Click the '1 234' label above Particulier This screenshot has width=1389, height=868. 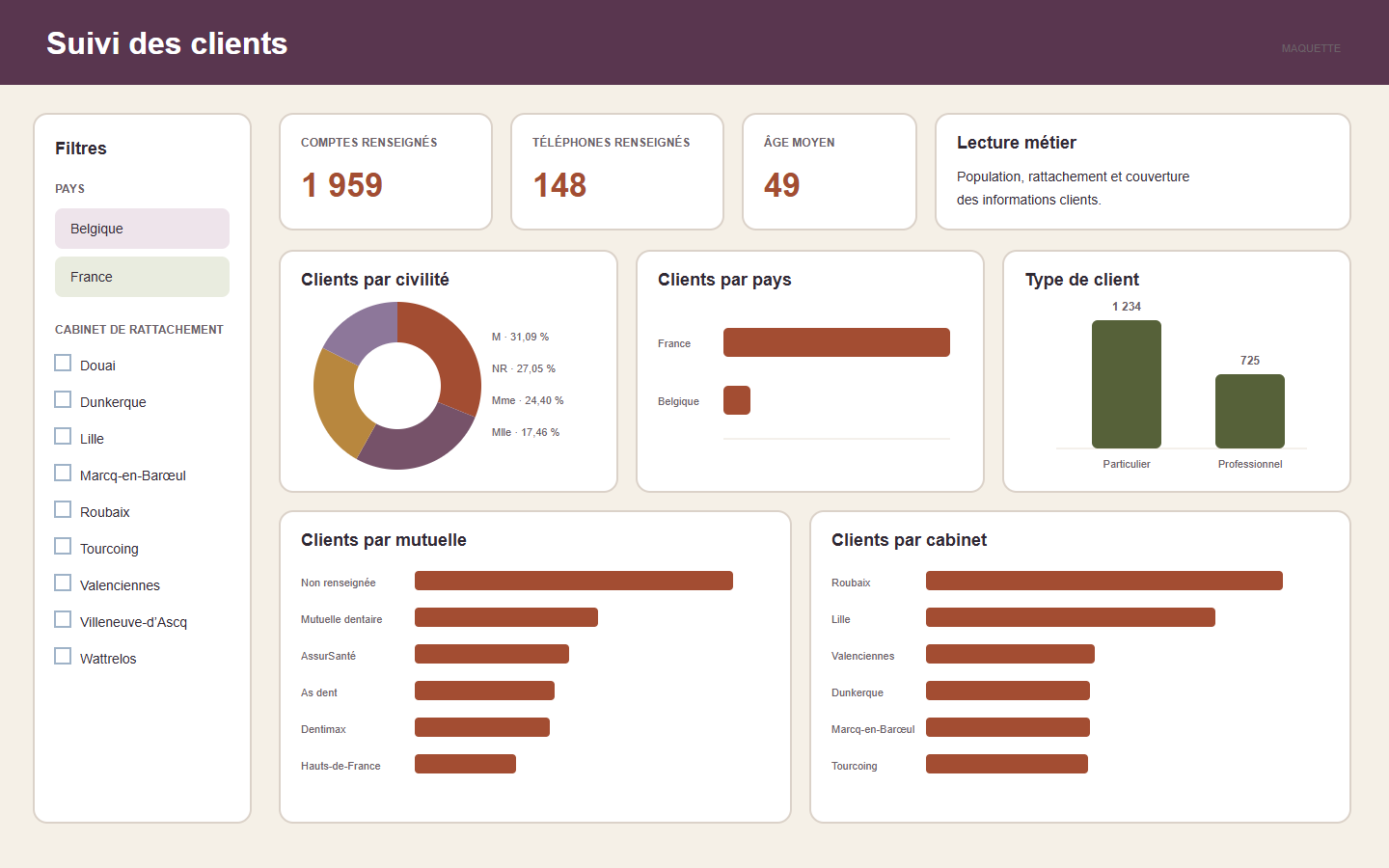[x=1127, y=307]
